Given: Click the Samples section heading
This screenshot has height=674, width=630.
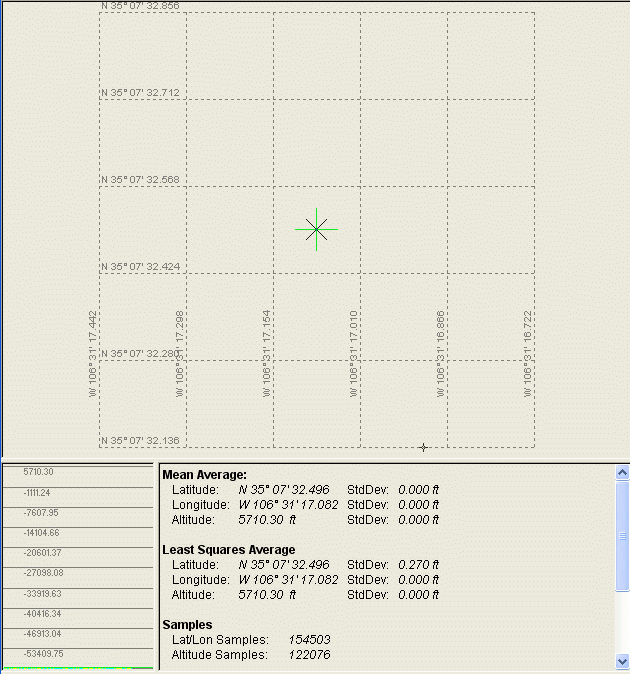Looking at the screenshot, I should [x=187, y=624].
